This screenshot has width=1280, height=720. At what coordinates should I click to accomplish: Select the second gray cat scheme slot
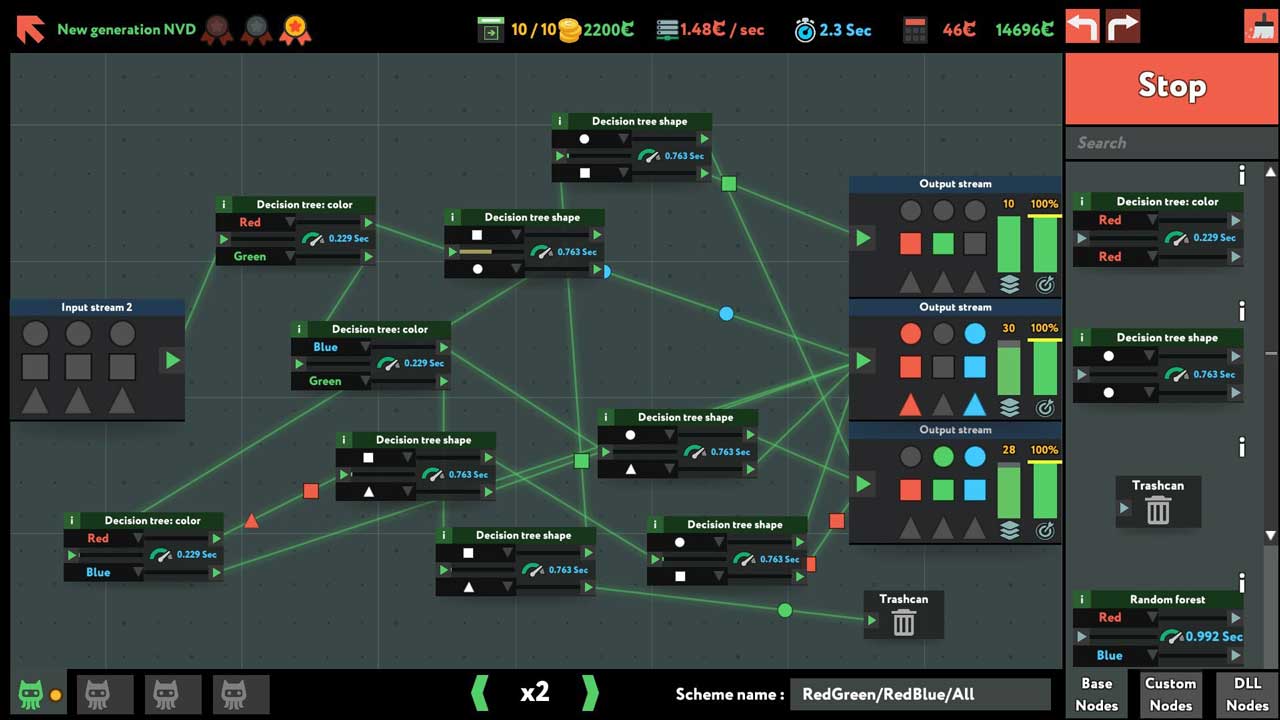104,693
